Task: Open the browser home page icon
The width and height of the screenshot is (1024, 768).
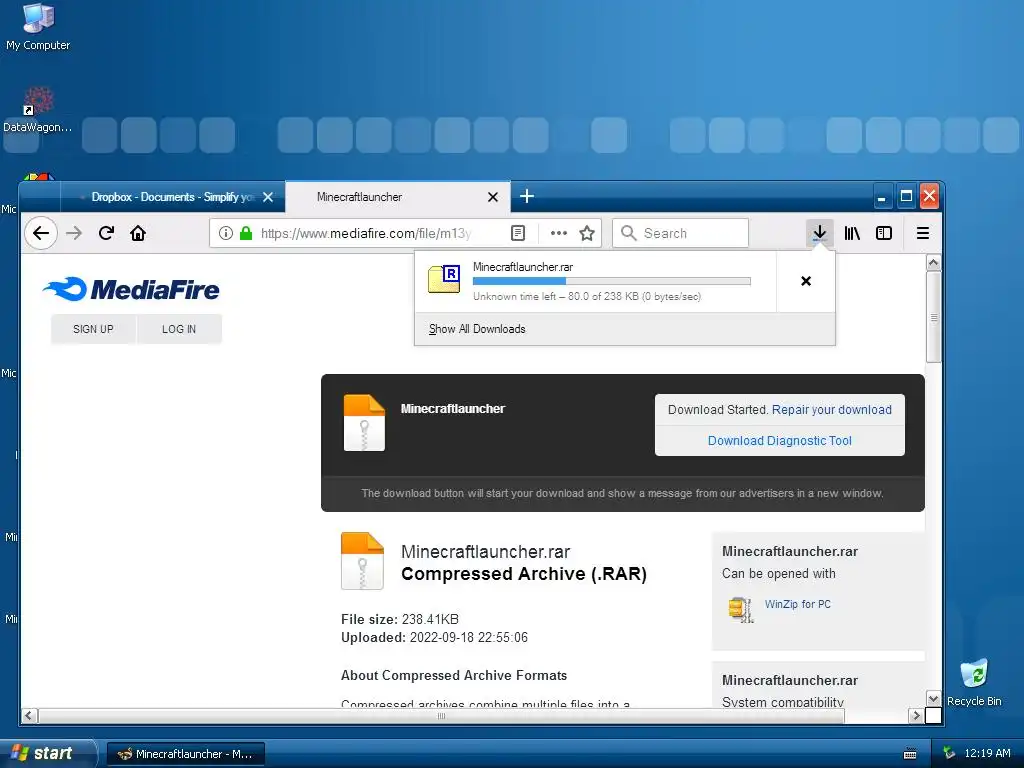Action: point(138,233)
